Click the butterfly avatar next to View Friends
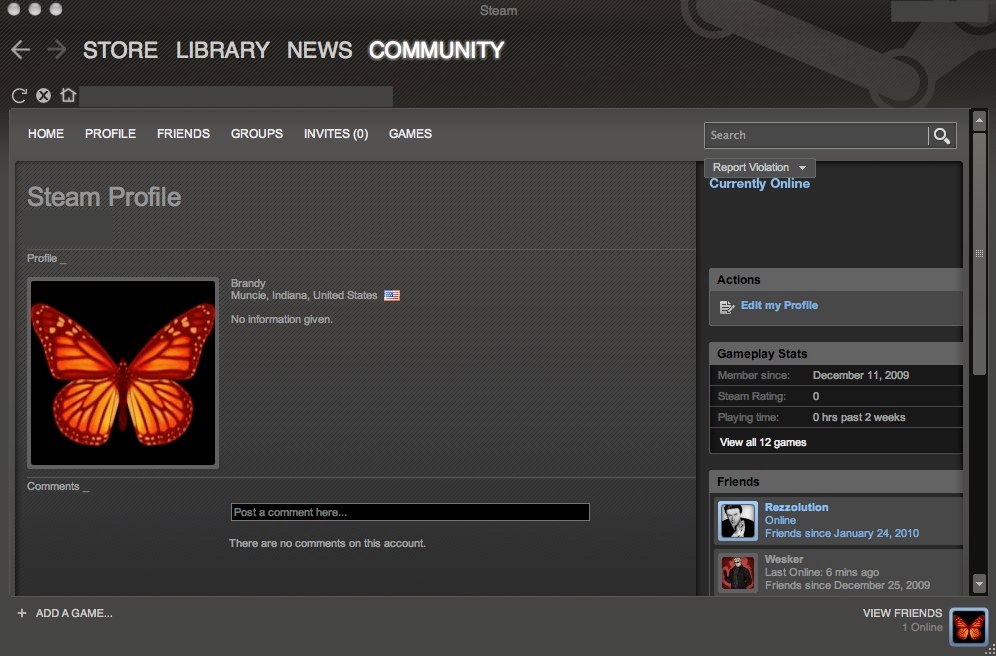The image size is (996, 656). coord(969,626)
